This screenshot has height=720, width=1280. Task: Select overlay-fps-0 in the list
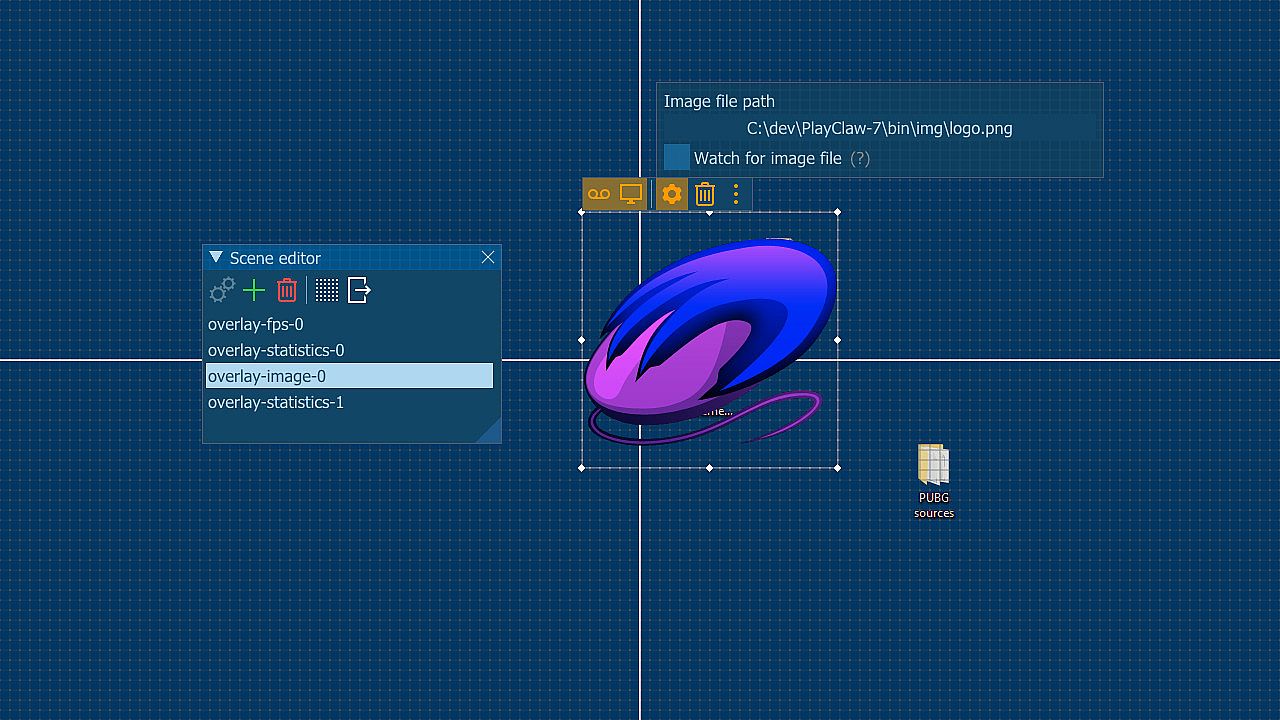click(255, 324)
